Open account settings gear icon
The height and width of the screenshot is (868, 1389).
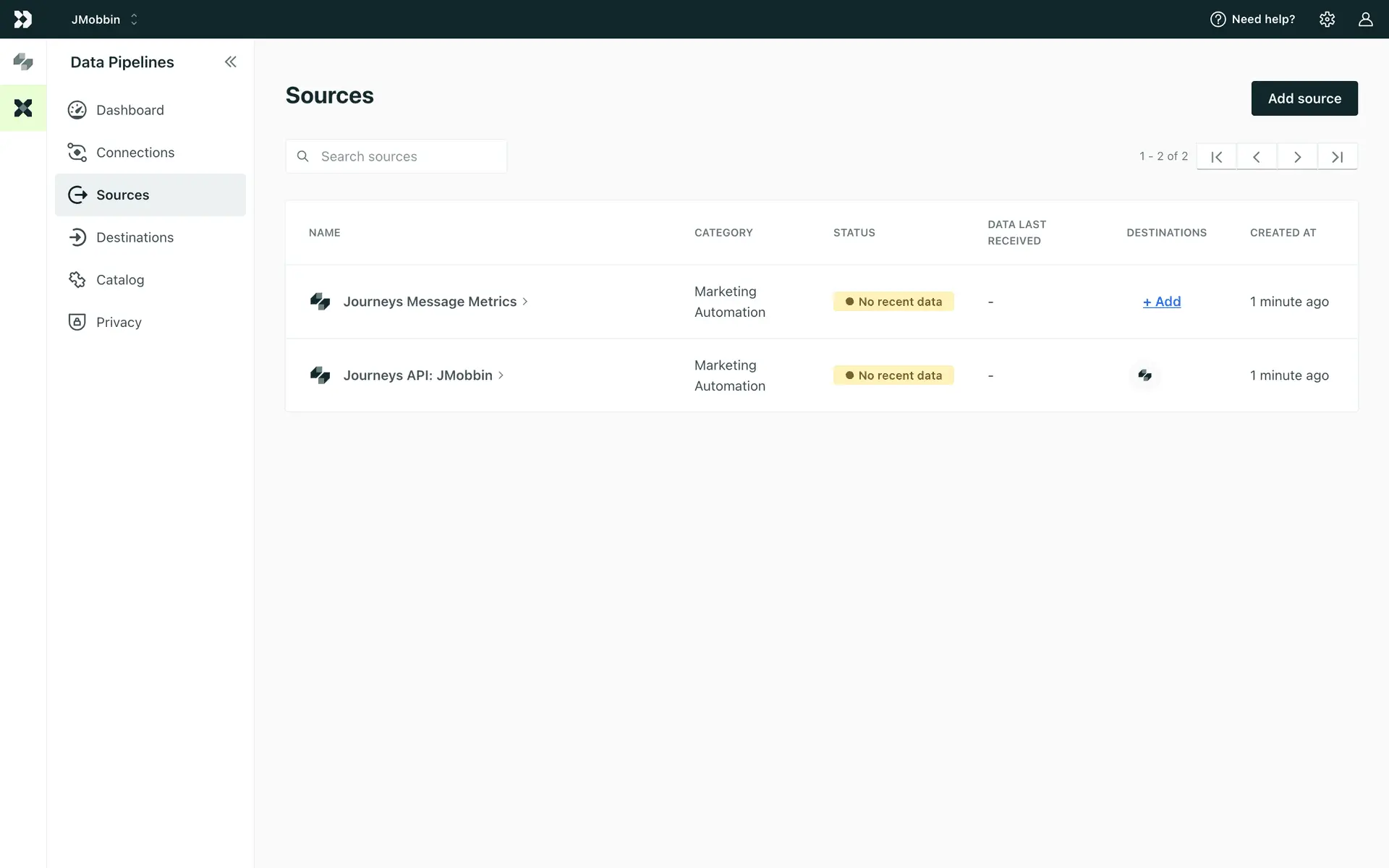[1327, 20]
